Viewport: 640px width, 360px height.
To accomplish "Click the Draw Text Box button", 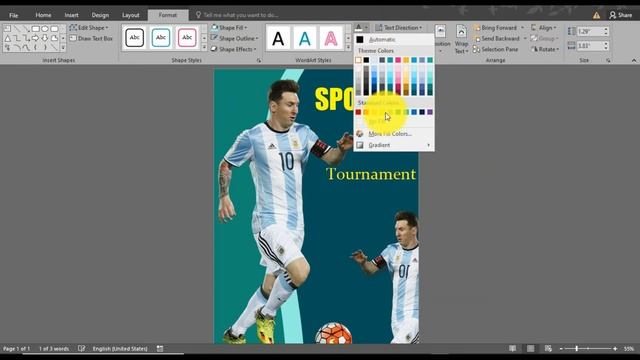I will click(91, 38).
